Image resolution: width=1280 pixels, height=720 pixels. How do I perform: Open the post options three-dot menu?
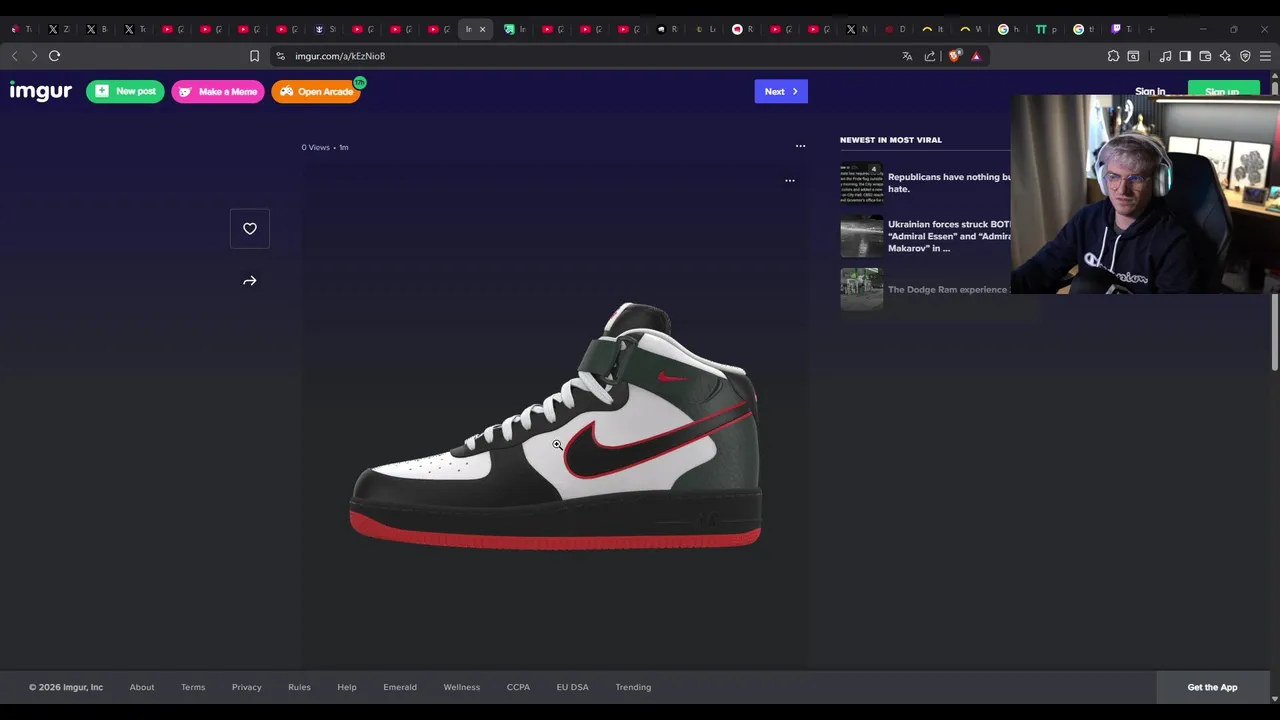coord(800,146)
